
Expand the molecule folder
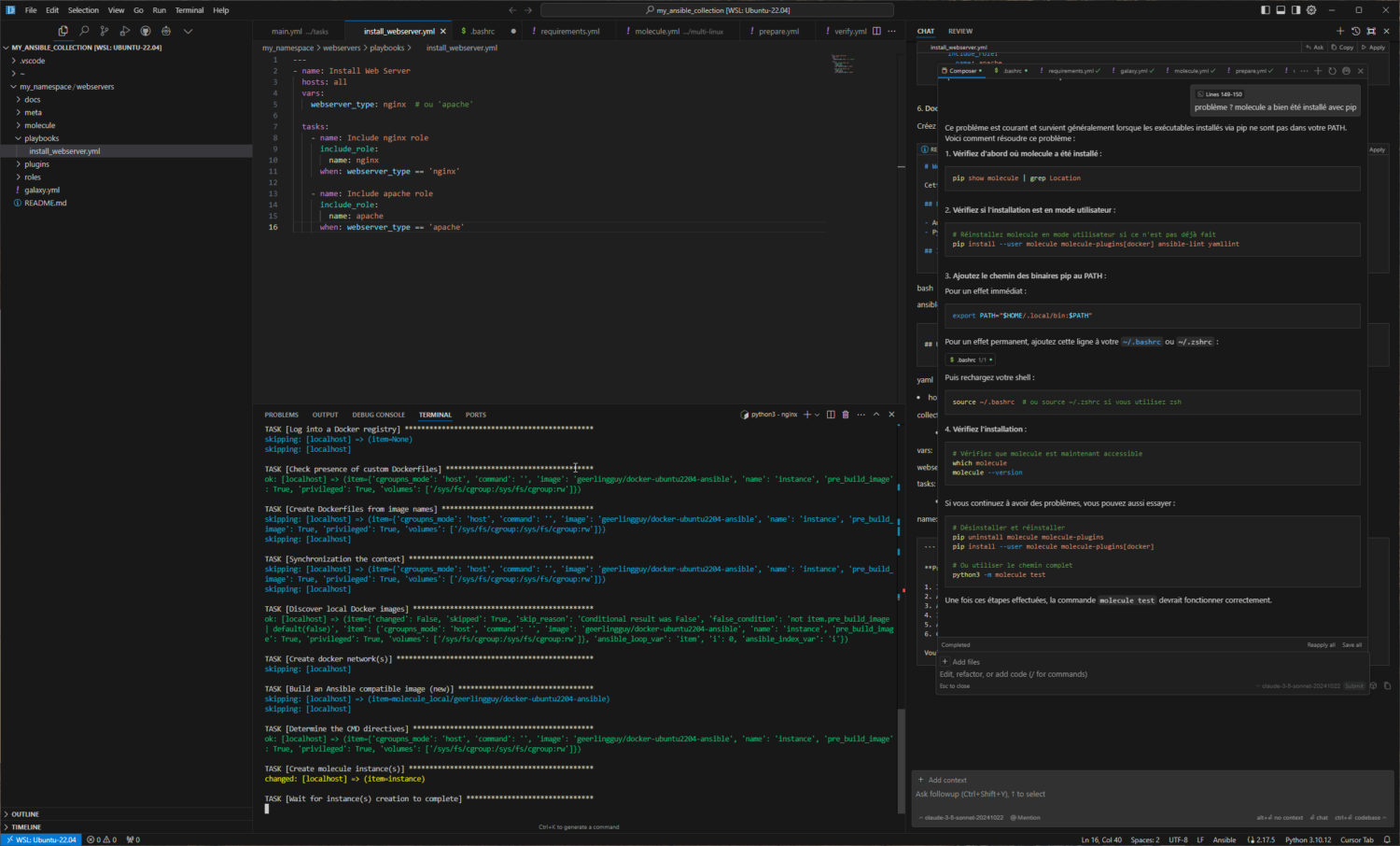39,125
